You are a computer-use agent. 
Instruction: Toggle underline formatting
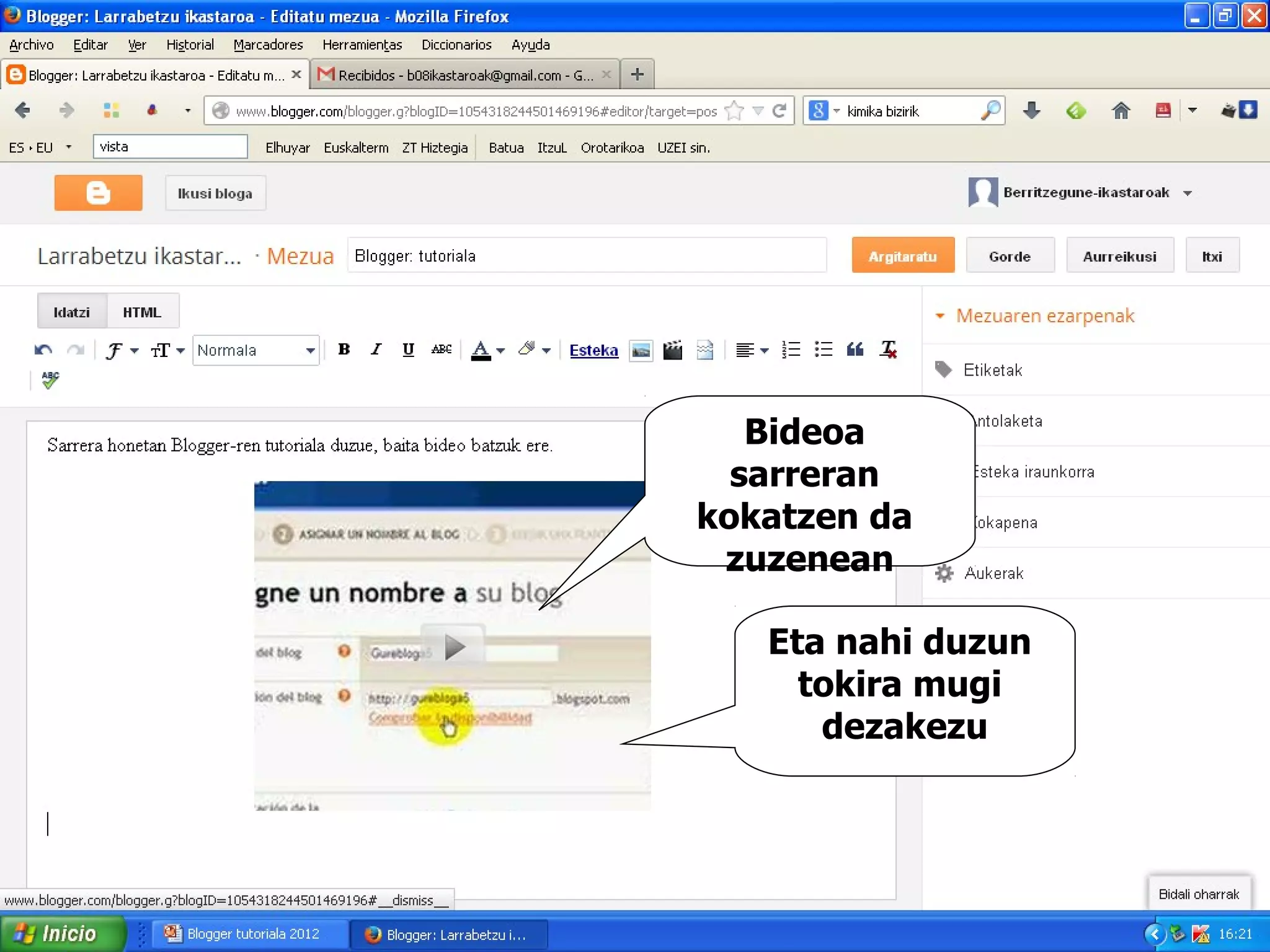(x=408, y=350)
